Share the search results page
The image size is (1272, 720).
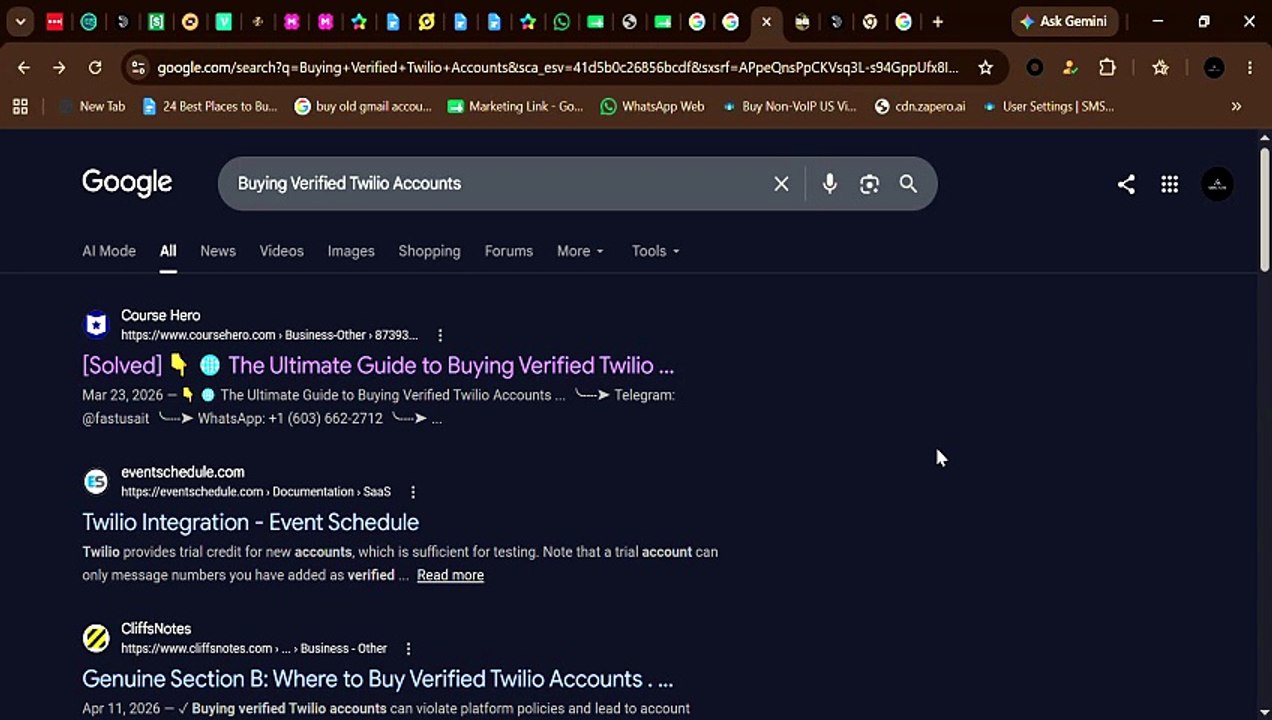(1126, 184)
